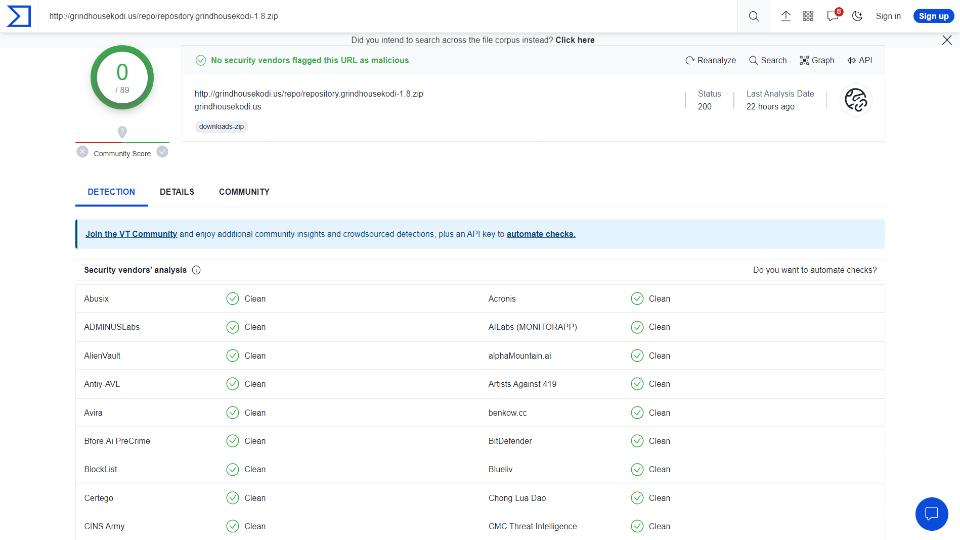Open the notifications icon with badge
The width and height of the screenshot is (960, 540).
tap(833, 15)
